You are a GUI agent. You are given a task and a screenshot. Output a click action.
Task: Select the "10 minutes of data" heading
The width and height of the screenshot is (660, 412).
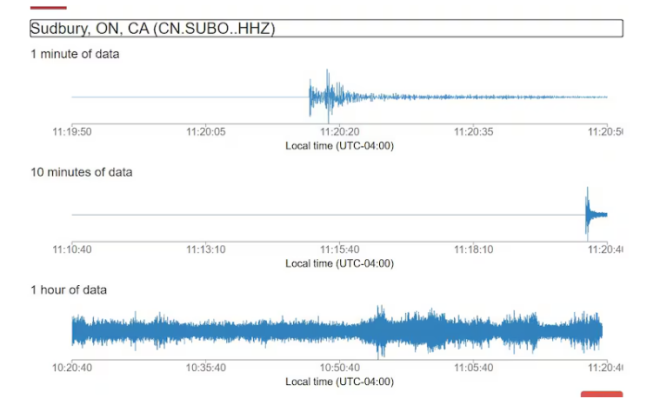tap(81, 172)
